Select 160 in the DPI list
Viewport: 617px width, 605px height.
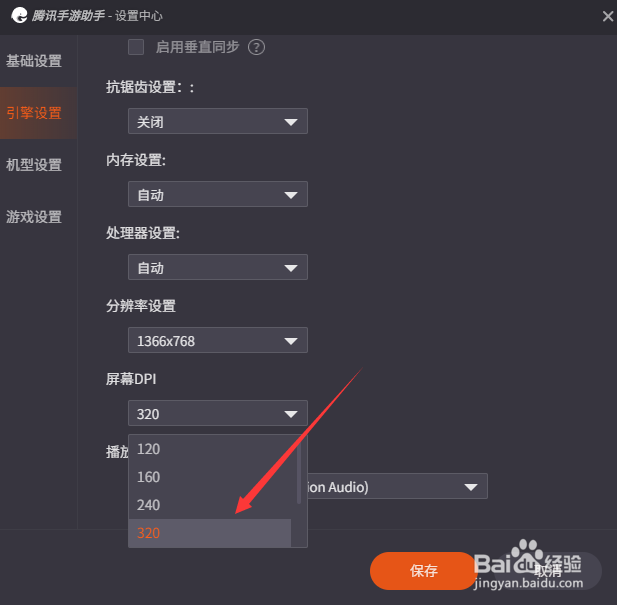[212, 477]
